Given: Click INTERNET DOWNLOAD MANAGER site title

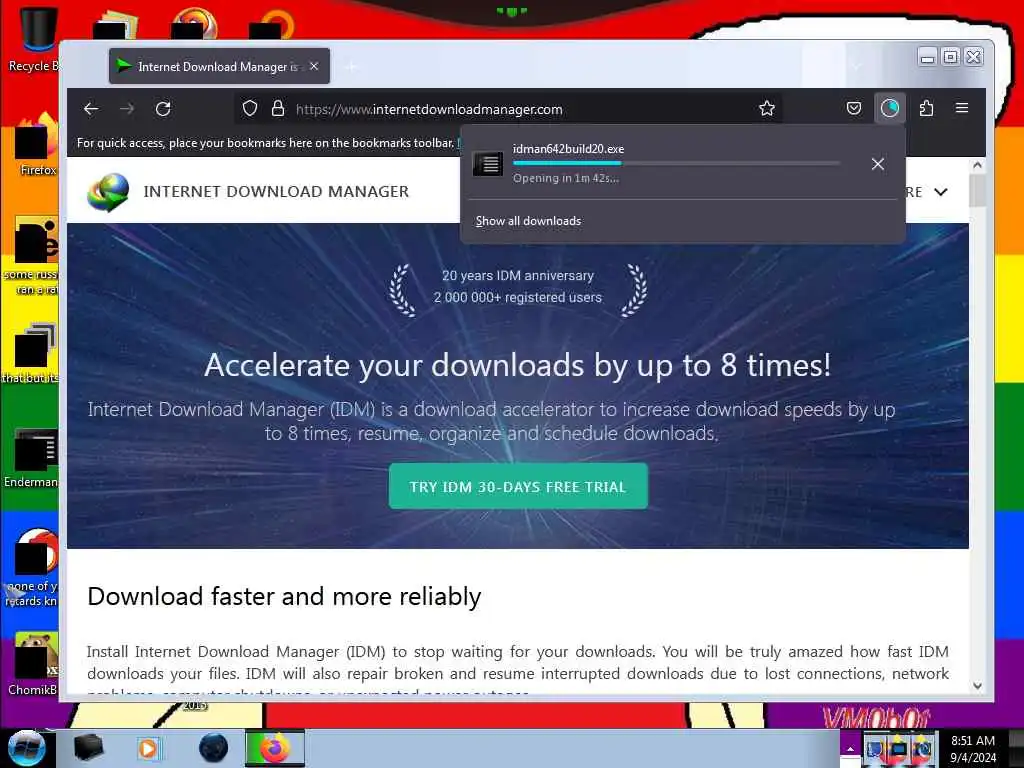Looking at the screenshot, I should click(x=276, y=191).
